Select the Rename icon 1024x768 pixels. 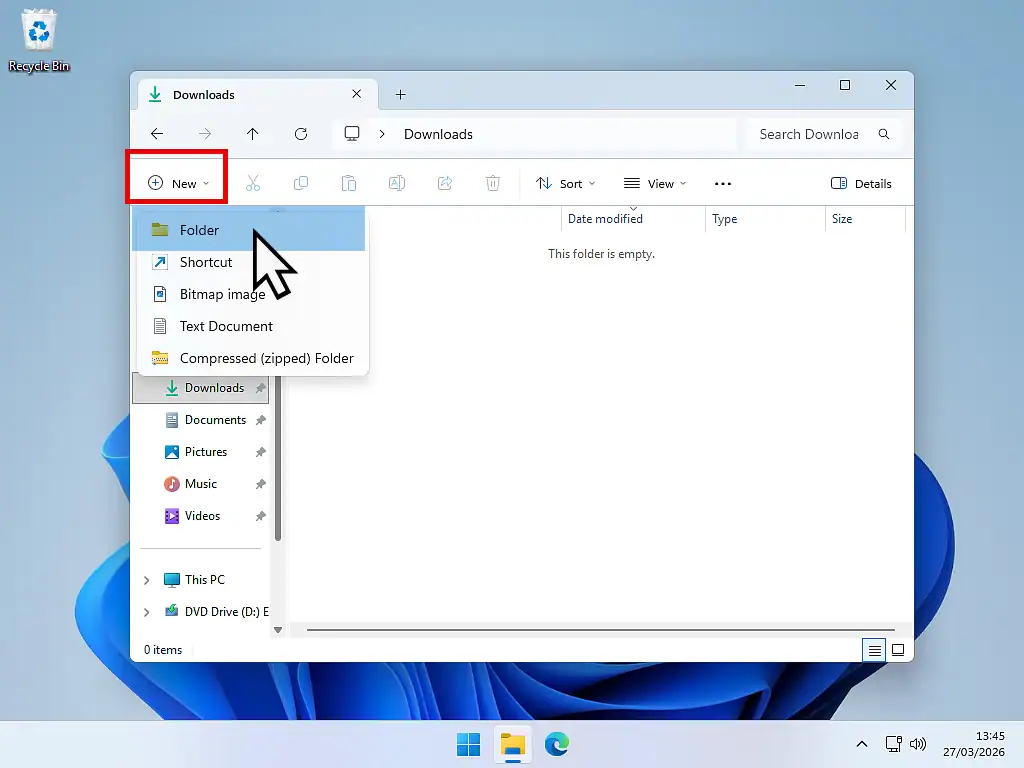click(x=396, y=182)
